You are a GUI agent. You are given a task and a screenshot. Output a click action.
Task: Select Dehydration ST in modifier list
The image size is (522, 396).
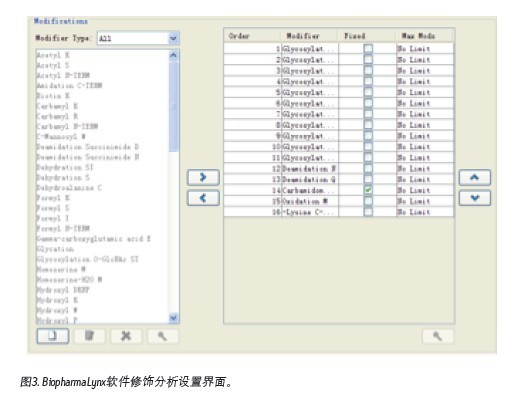pos(65,167)
